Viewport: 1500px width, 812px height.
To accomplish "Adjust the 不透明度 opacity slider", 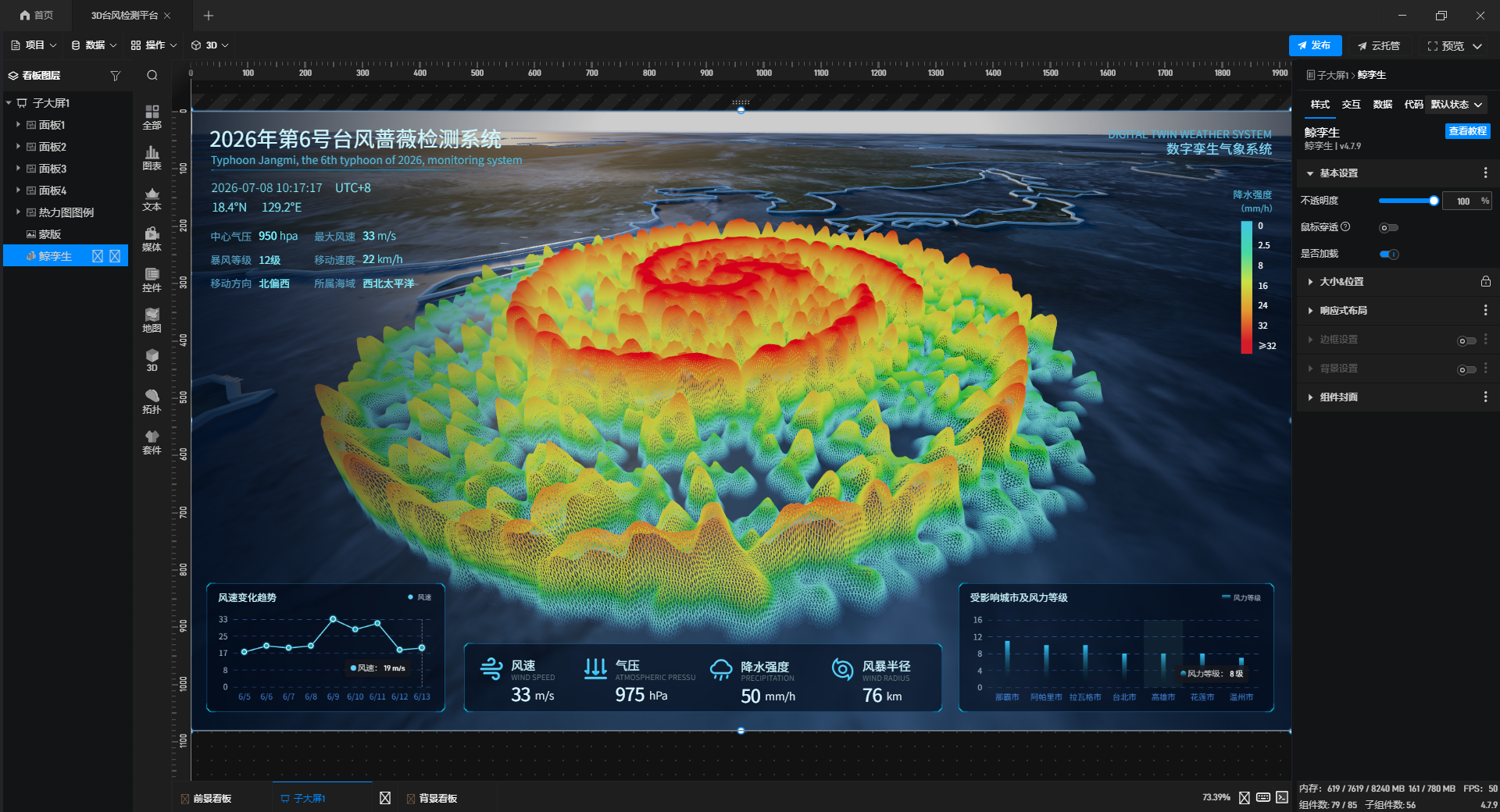I will point(1407,201).
